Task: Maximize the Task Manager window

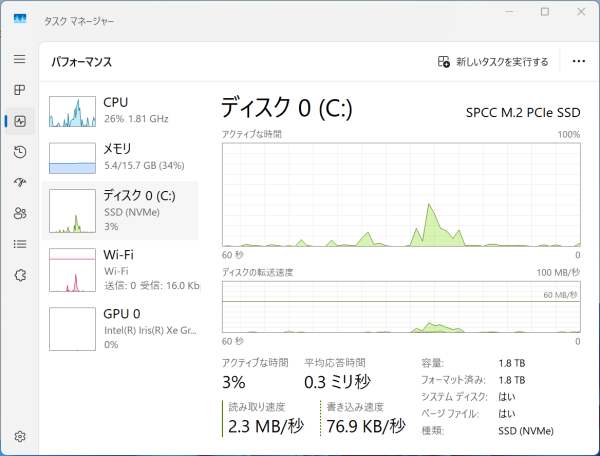Action: pyautogui.click(x=545, y=12)
